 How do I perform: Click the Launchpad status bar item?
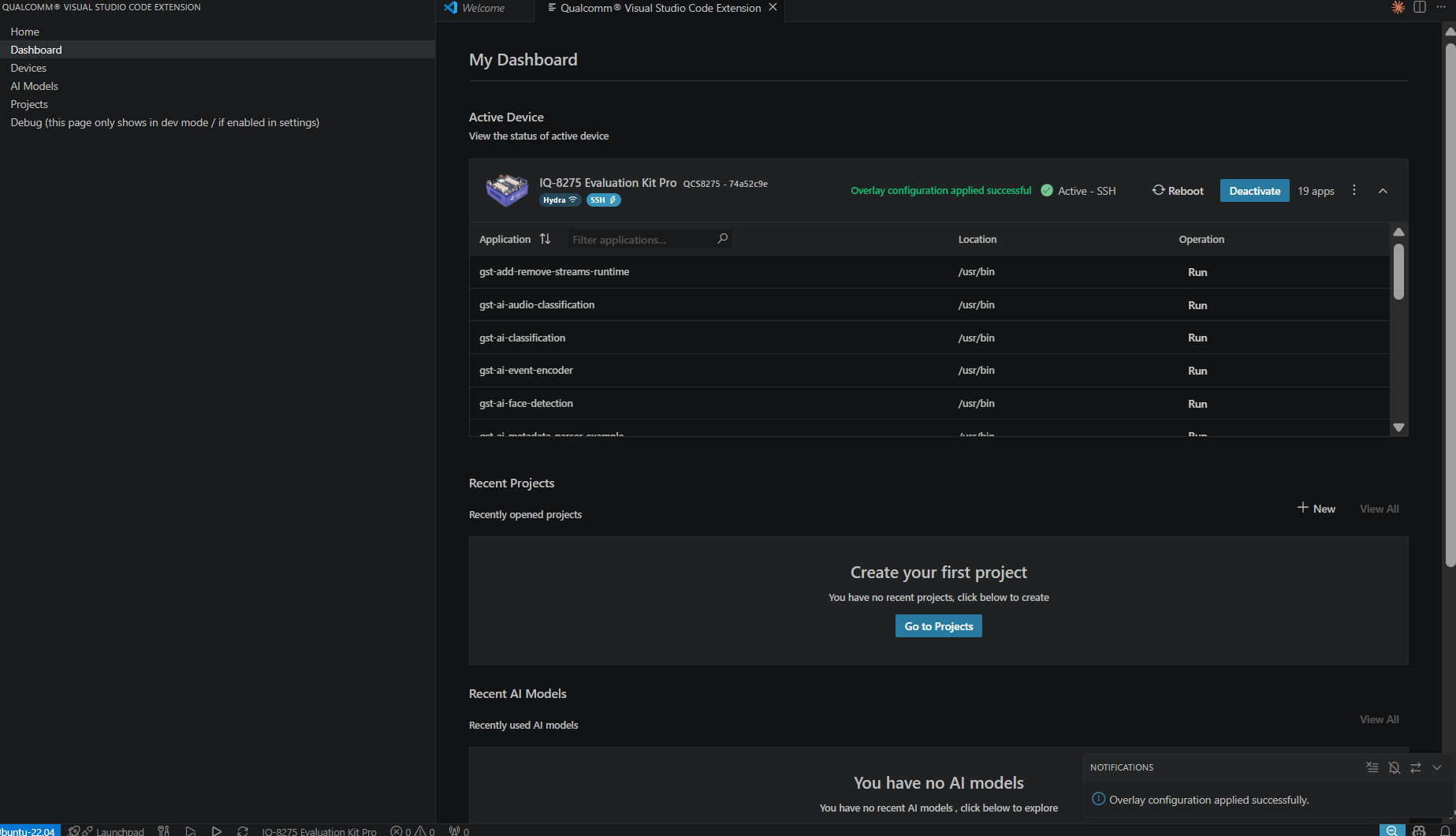pyautogui.click(x=106, y=830)
